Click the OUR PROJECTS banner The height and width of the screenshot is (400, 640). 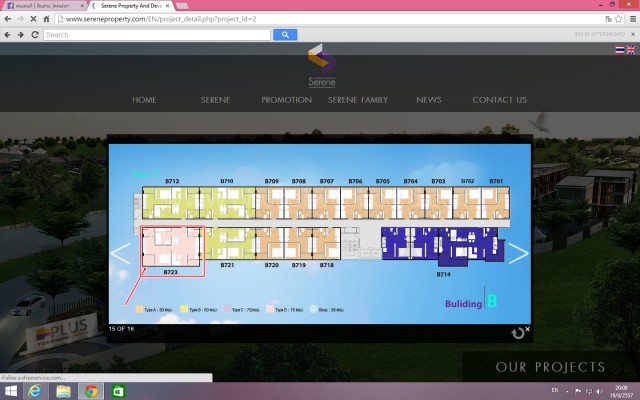[x=550, y=367]
